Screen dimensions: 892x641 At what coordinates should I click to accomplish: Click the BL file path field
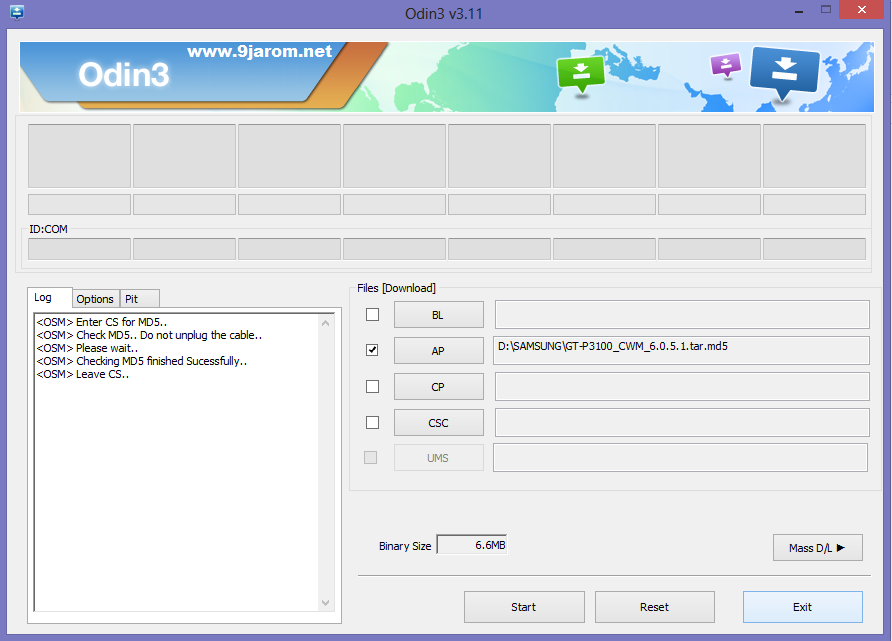pyautogui.click(x=682, y=315)
